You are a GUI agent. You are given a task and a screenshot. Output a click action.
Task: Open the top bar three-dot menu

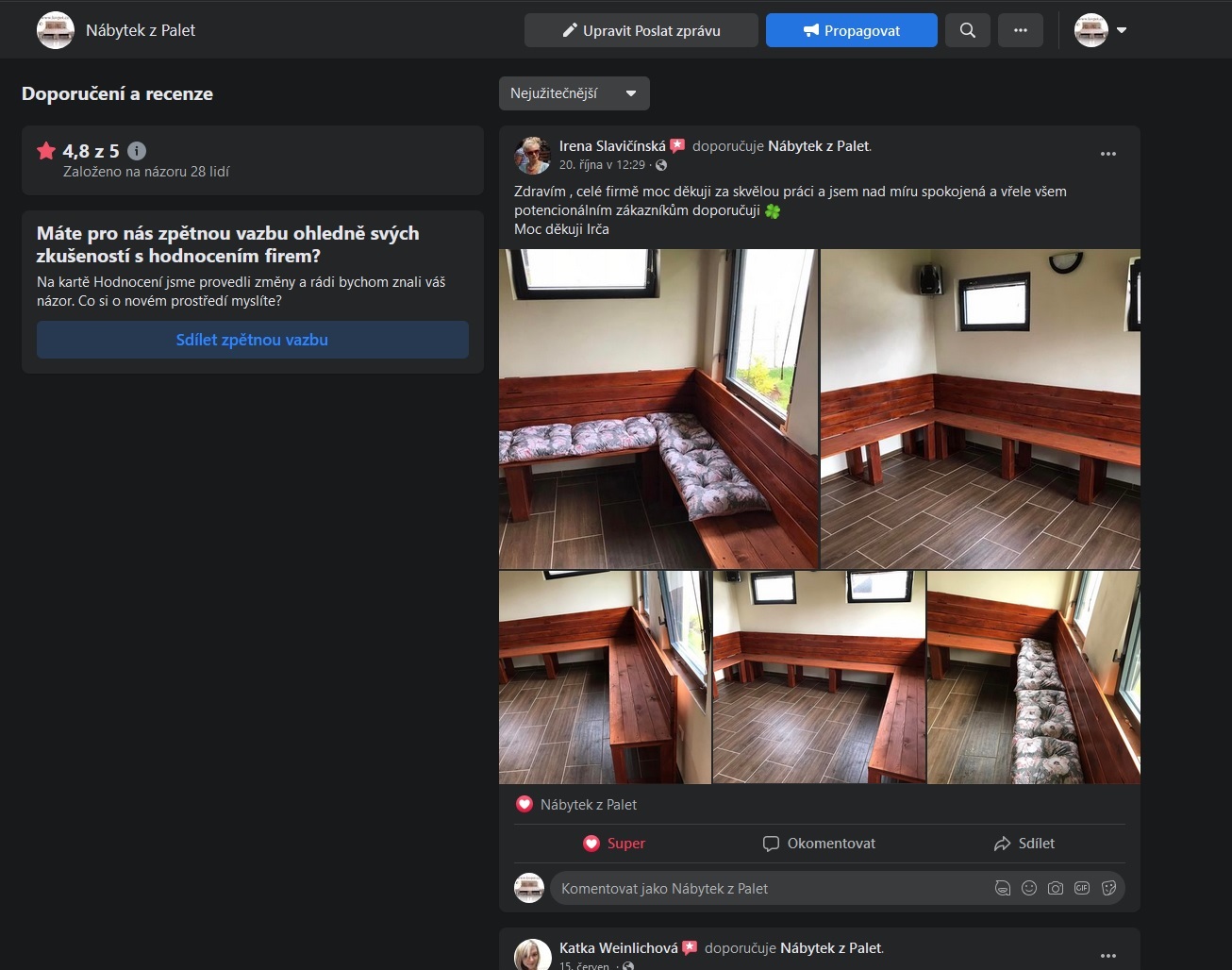1021,30
